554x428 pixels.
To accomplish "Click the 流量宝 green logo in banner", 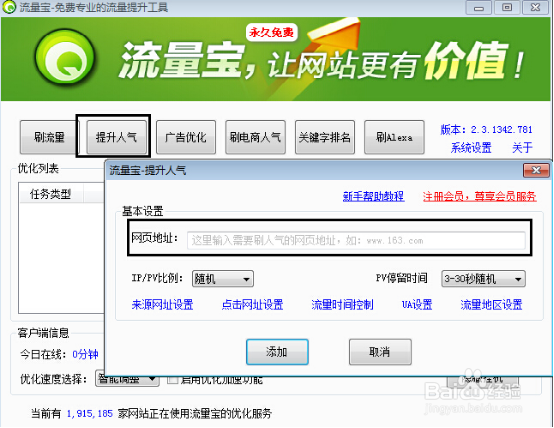I will (x=65, y=58).
